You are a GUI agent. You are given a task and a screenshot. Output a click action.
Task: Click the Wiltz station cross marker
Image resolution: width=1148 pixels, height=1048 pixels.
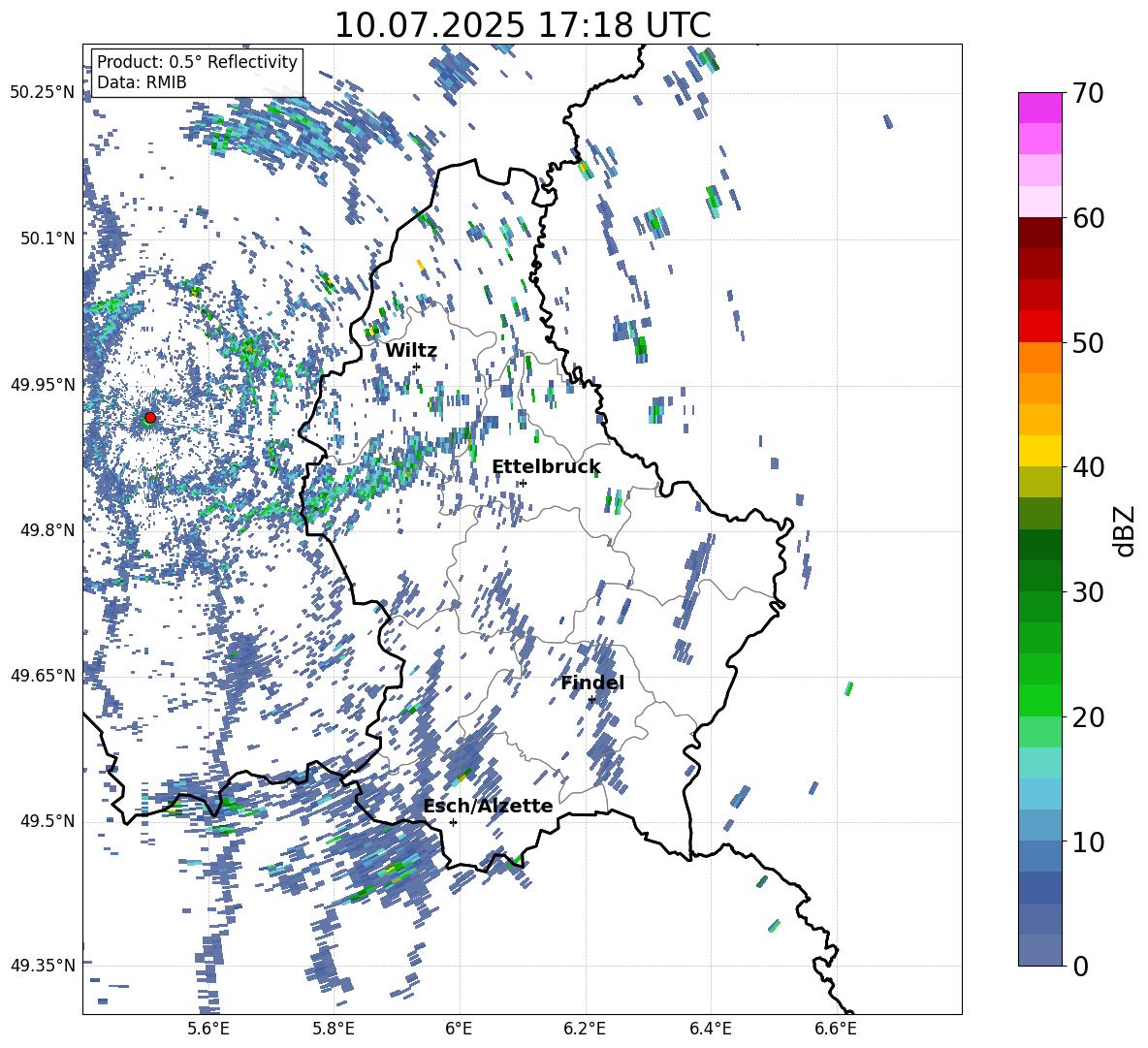tap(417, 366)
